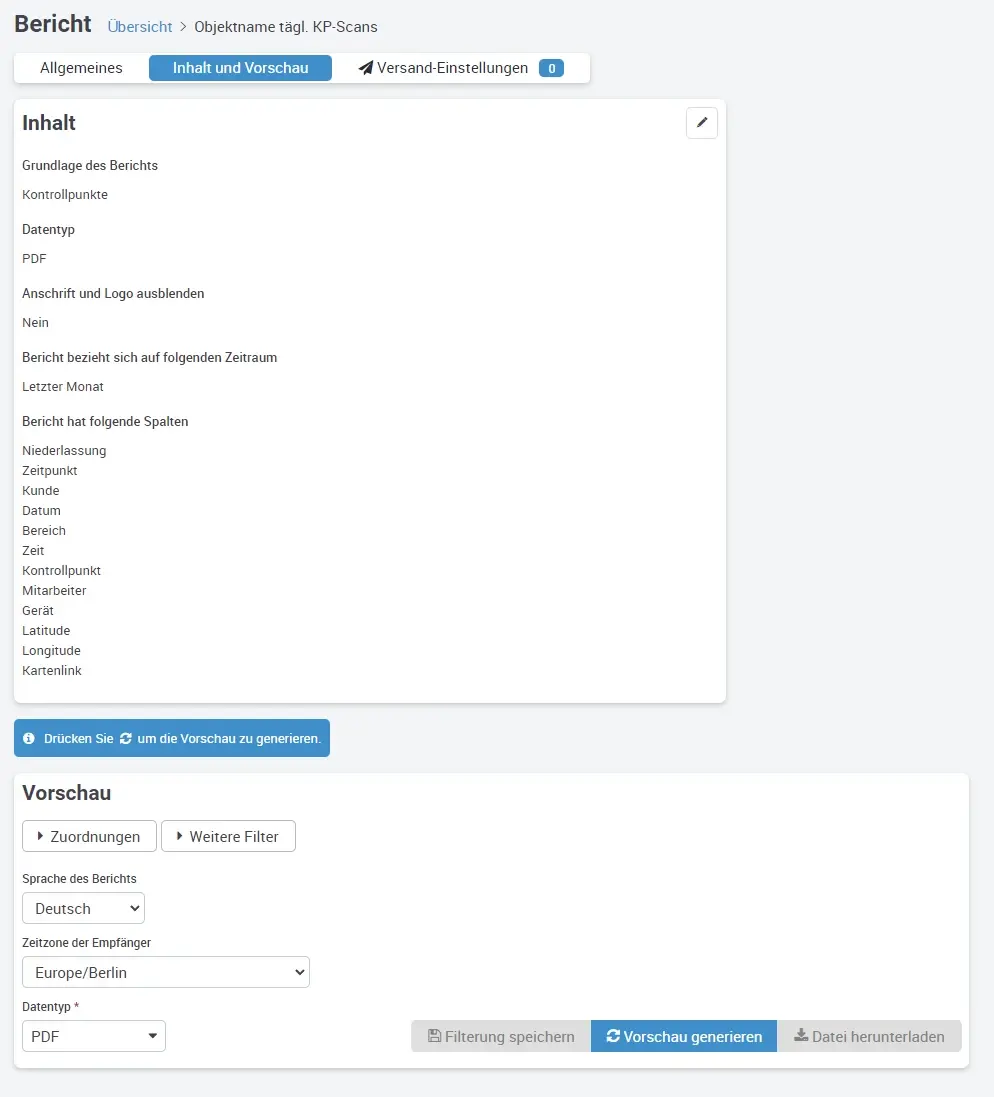
Task: Switch to the Allgemeines tab
Action: coord(81,68)
